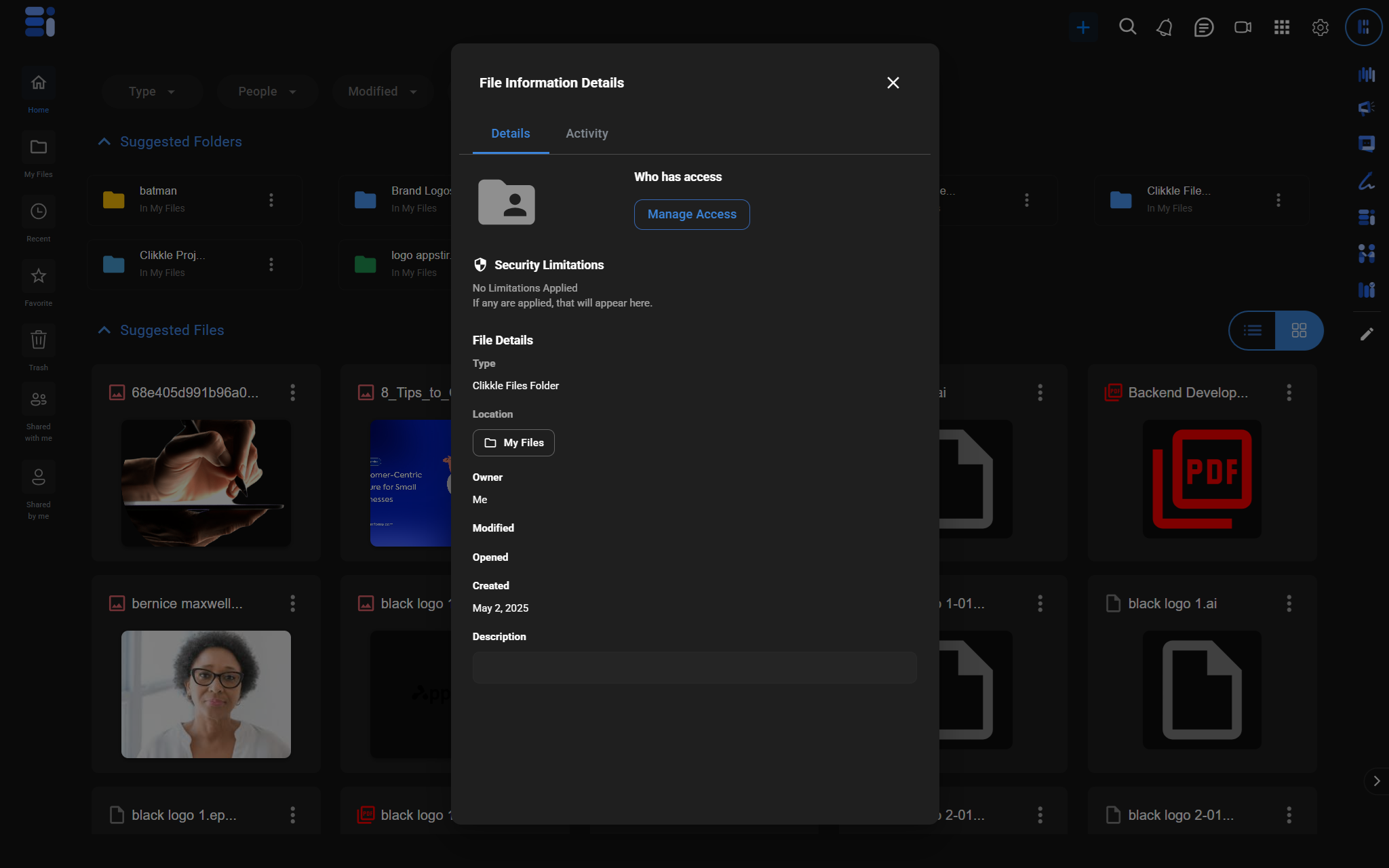Viewport: 1389px width, 868px height.
Task: Collapse the Suggested Files section
Action: pyautogui.click(x=104, y=330)
